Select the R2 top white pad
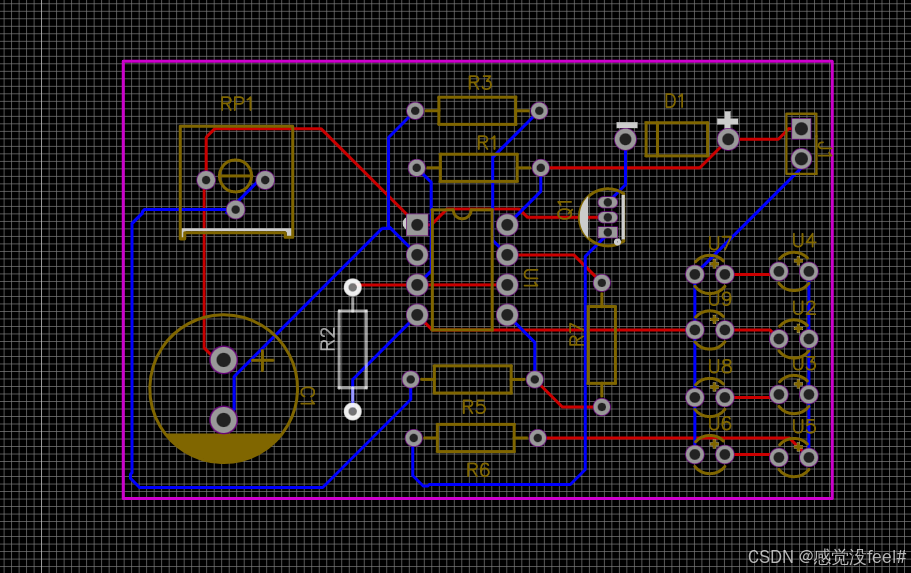This screenshot has width=911, height=573. click(353, 287)
